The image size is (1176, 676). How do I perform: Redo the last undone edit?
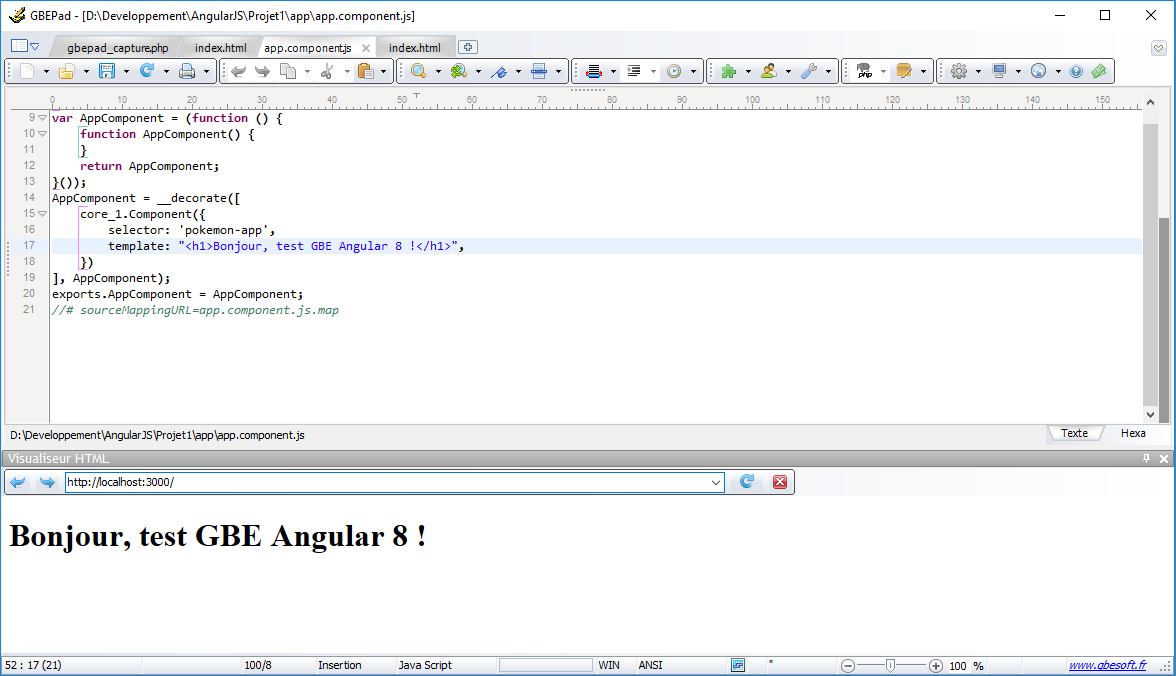click(x=262, y=71)
